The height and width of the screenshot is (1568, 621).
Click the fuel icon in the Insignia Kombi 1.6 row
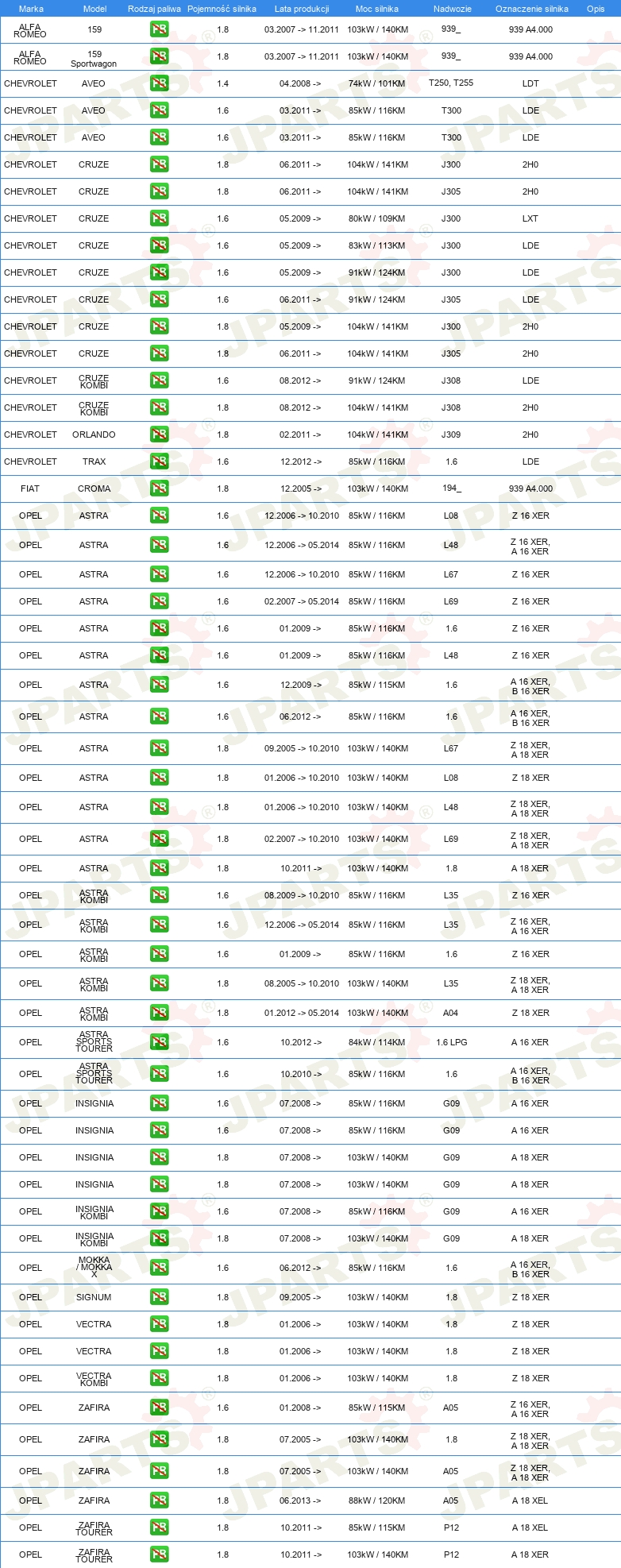pyautogui.click(x=159, y=1211)
